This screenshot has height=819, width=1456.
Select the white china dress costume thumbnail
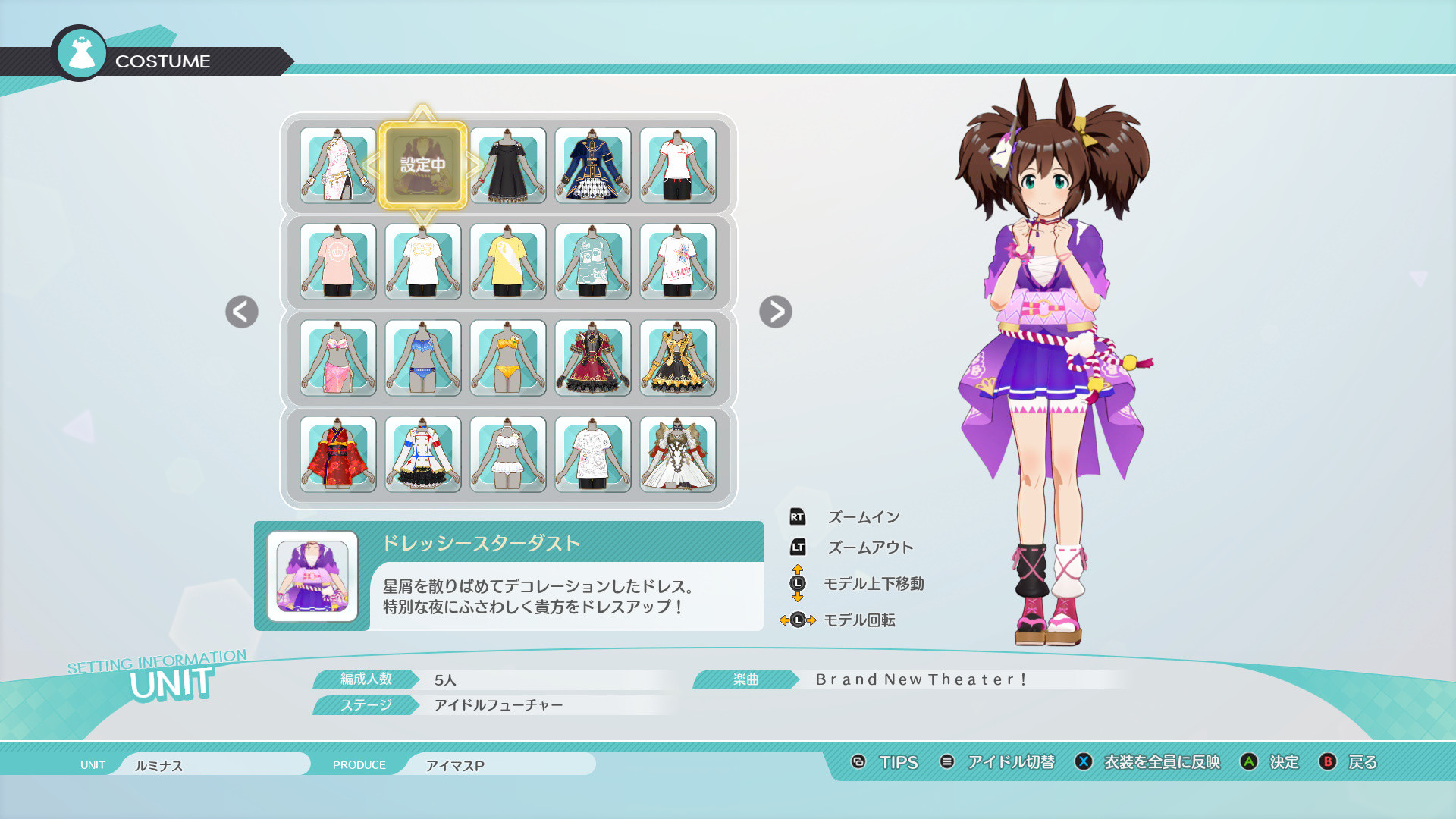[x=337, y=165]
